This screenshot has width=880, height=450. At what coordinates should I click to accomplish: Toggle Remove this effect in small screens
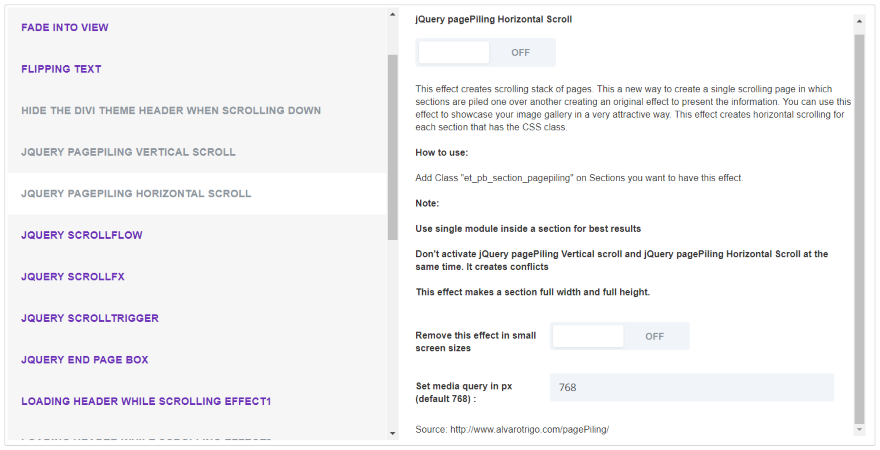click(620, 336)
